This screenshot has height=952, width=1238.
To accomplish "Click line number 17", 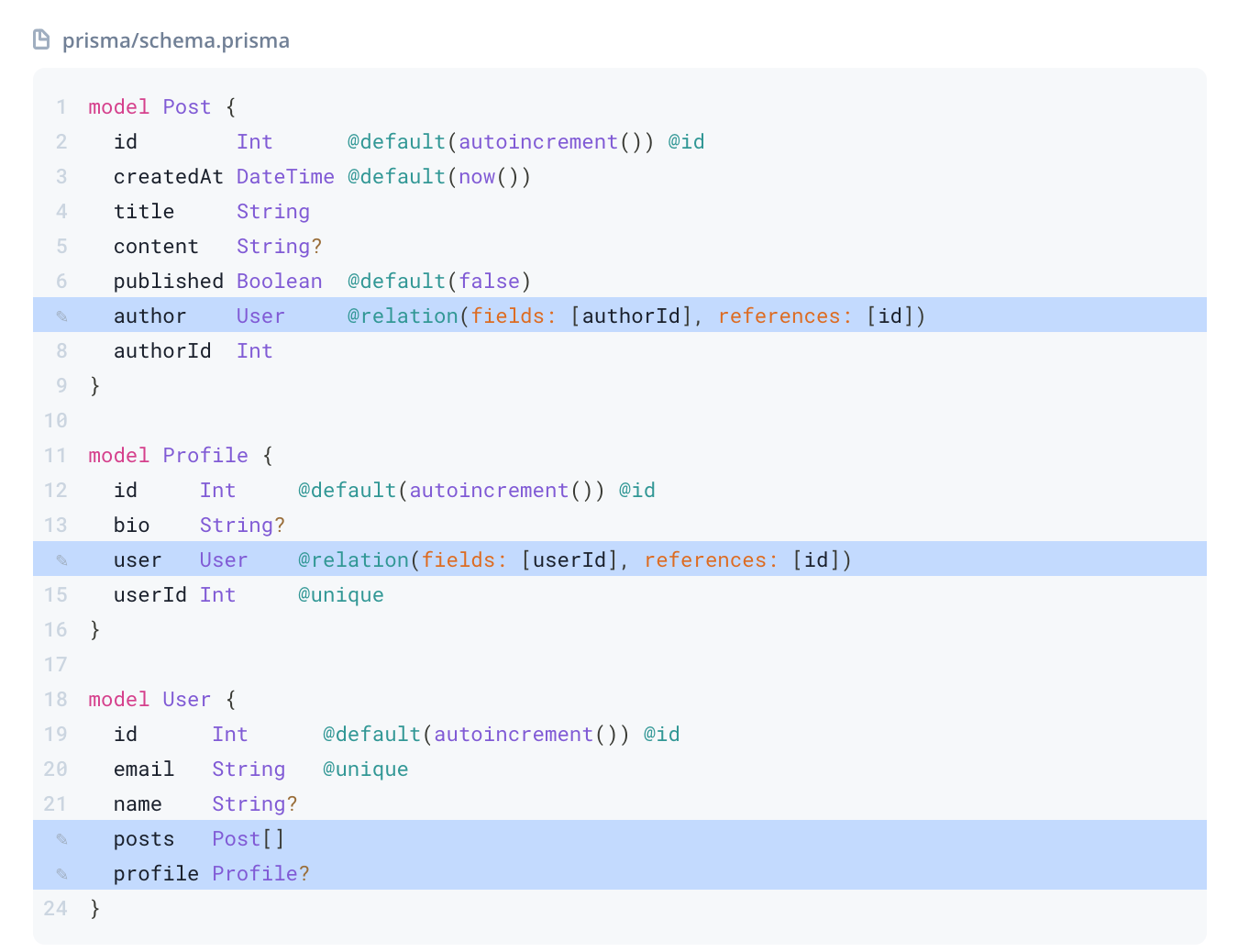I will click(55, 665).
